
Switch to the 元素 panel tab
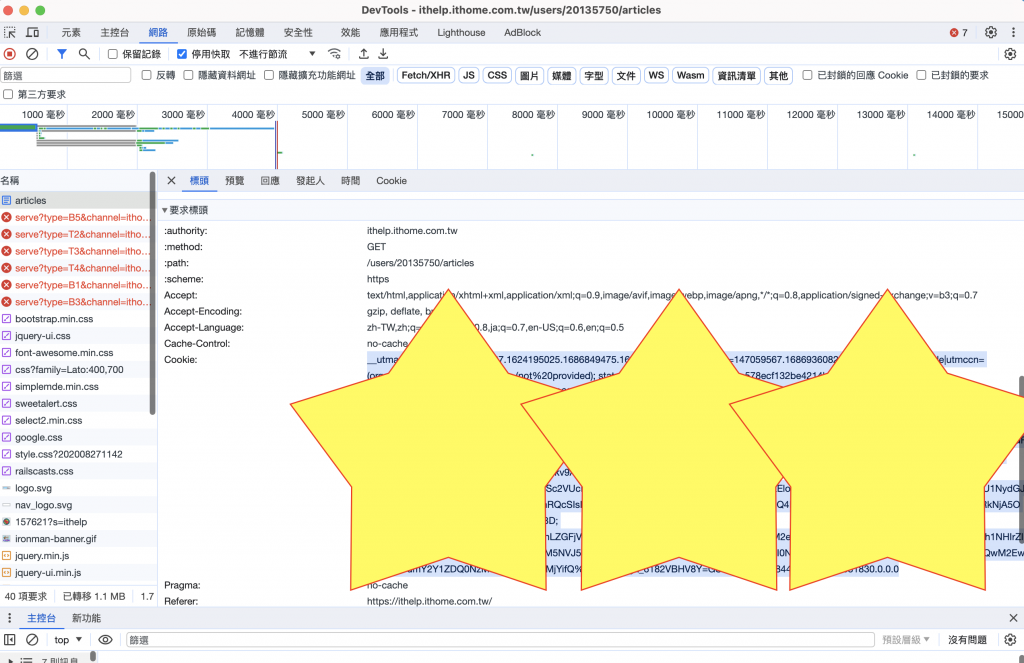coord(71,33)
